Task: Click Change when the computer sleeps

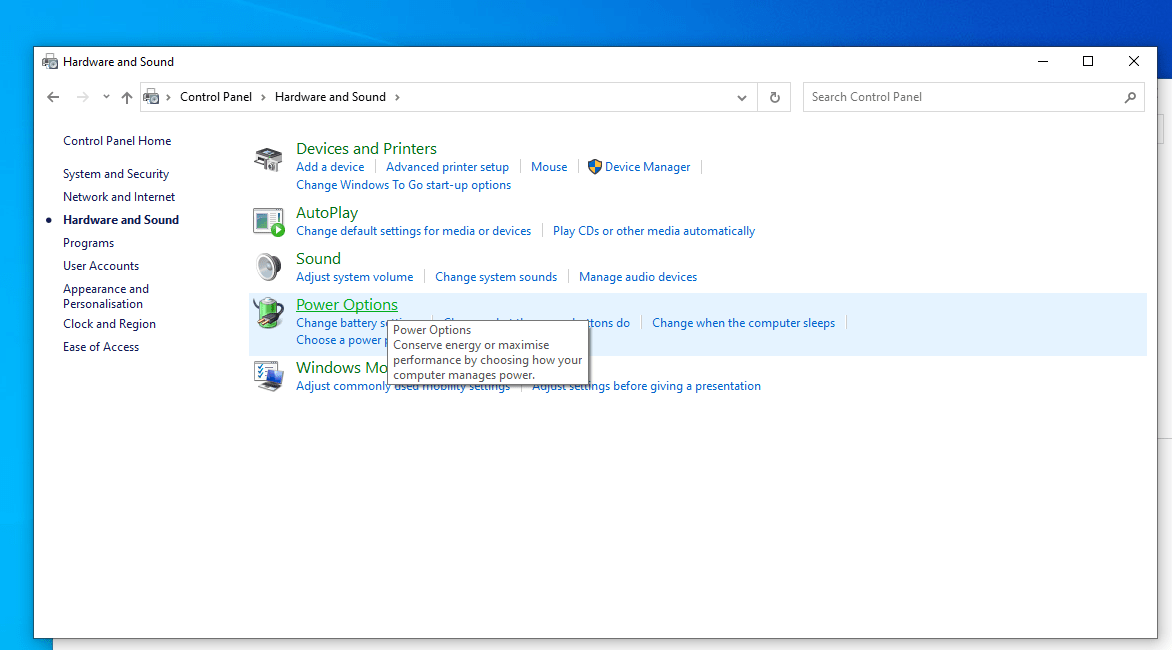Action: click(x=743, y=323)
